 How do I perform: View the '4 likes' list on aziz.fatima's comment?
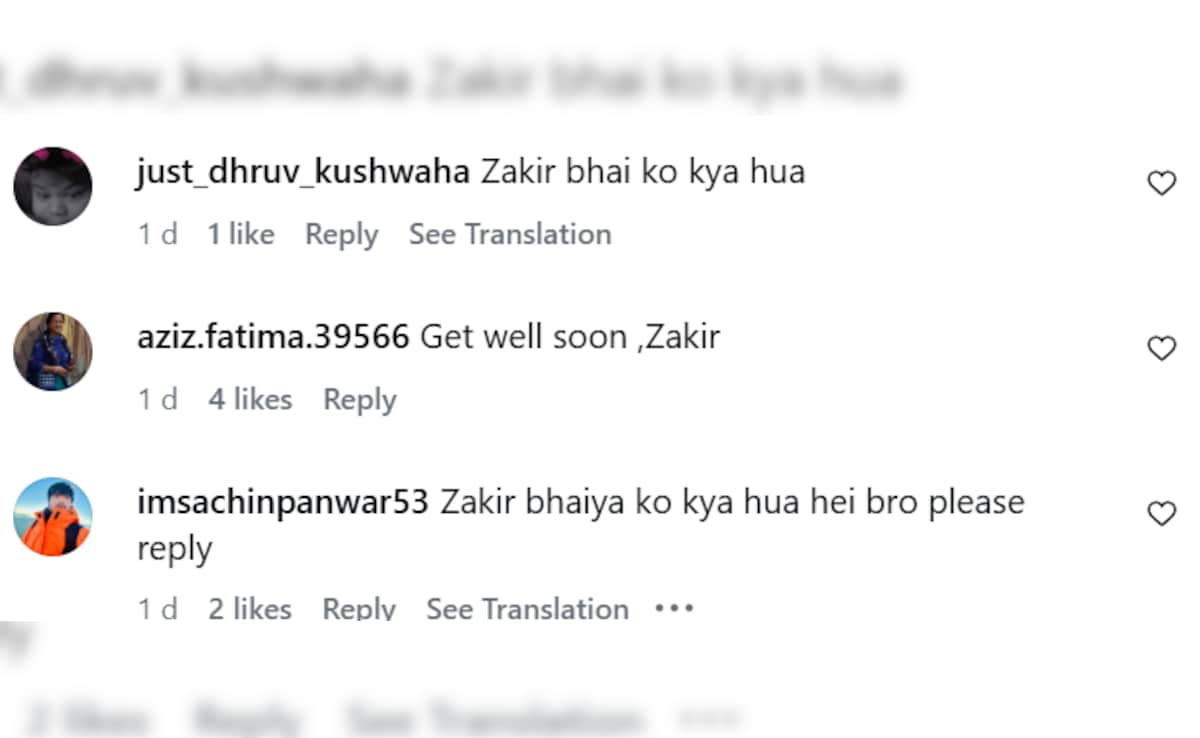pyautogui.click(x=250, y=399)
